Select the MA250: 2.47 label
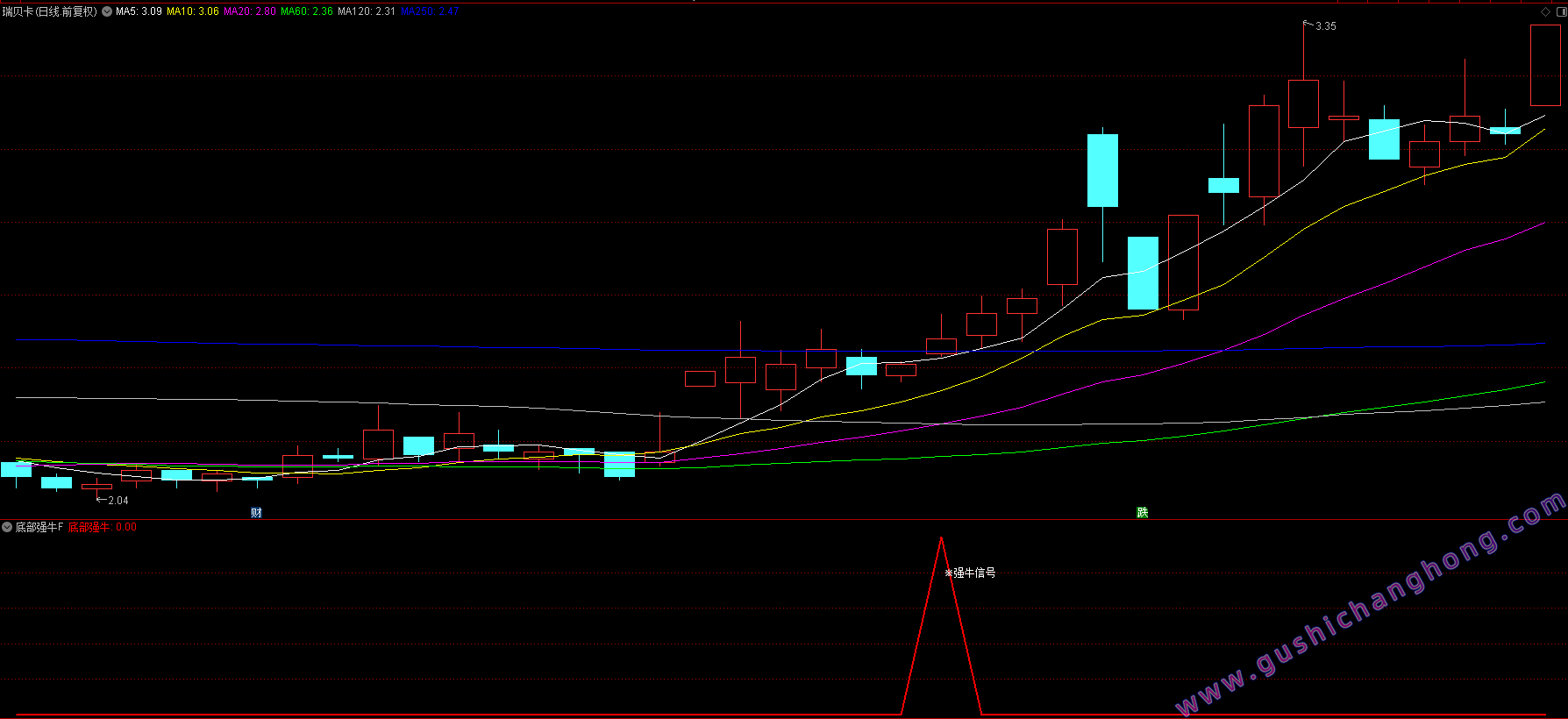This screenshot has width=1568, height=719. [x=430, y=11]
